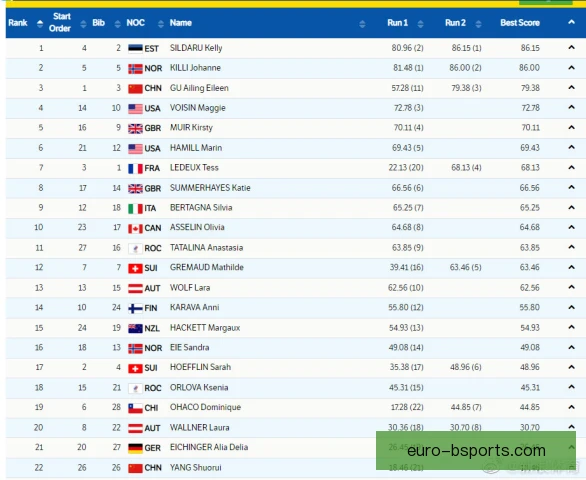Select Run 1 score 22.13 (20)
The height and width of the screenshot is (480, 586).
coord(406,167)
